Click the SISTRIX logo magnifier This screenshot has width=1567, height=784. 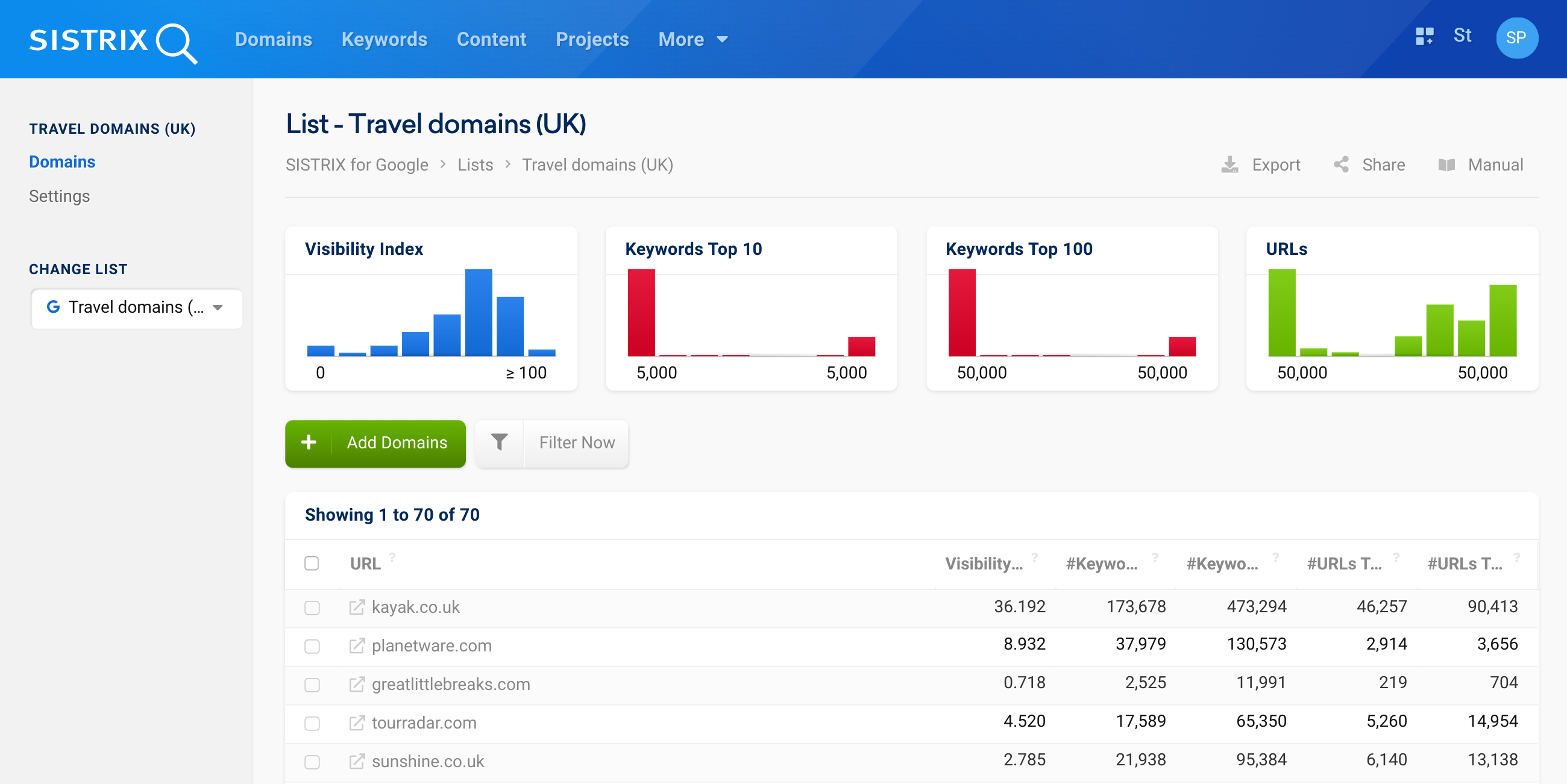pyautogui.click(x=177, y=43)
